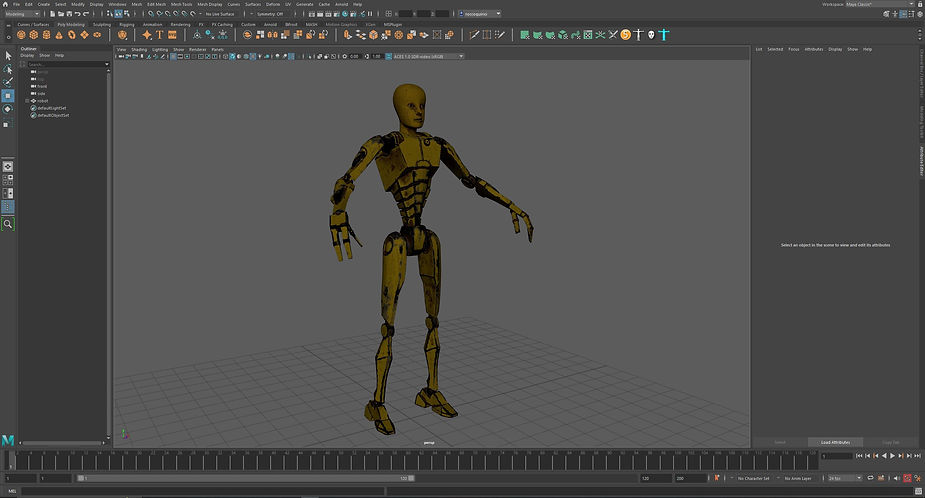Click the polygon cone shelf icon
925x498 pixels.
tap(59, 35)
